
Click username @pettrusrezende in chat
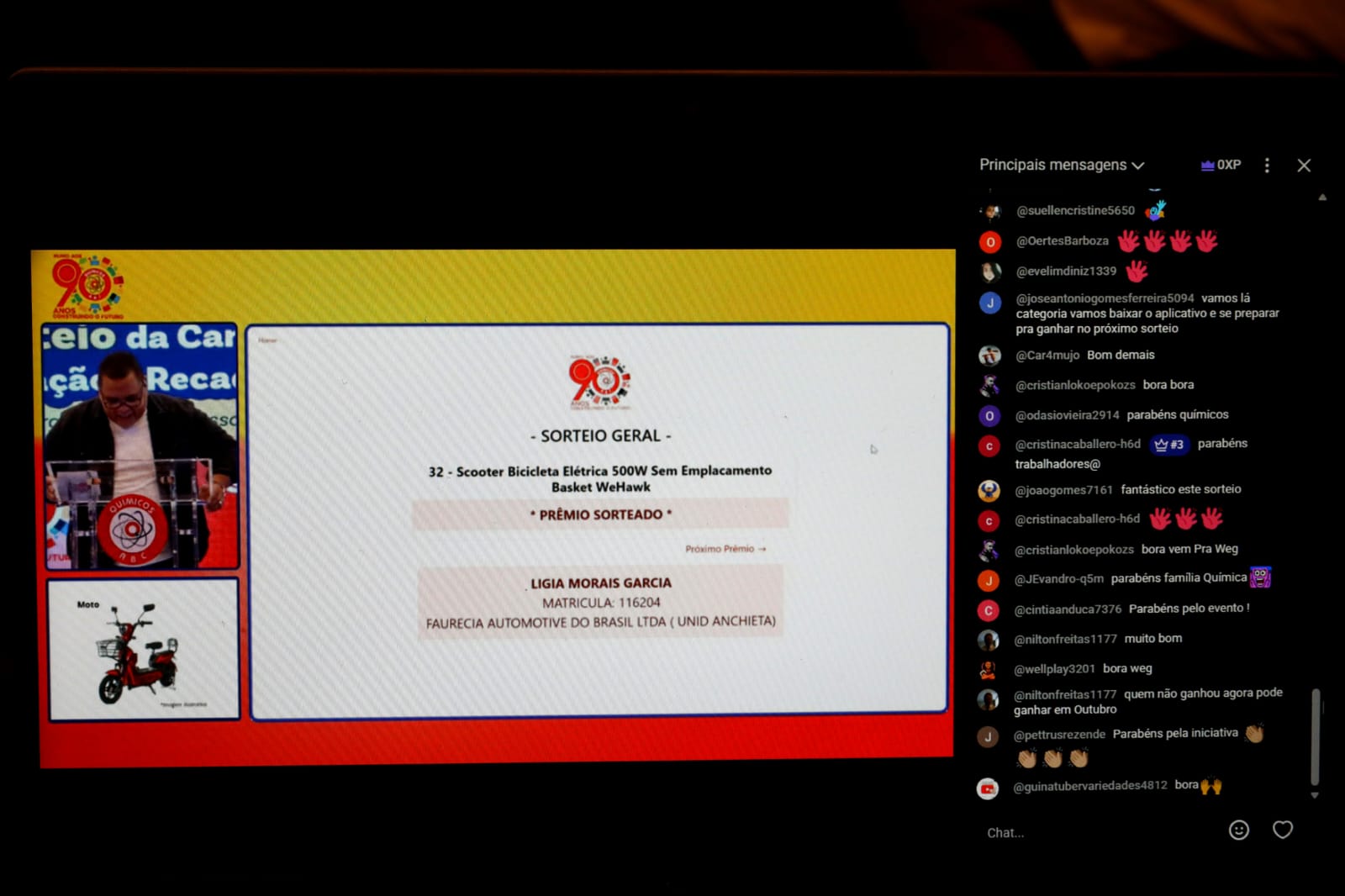(1059, 735)
